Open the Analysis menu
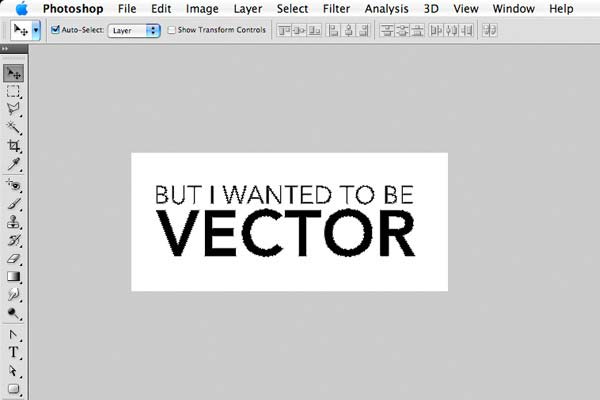This screenshot has width=600, height=400. [386, 8]
